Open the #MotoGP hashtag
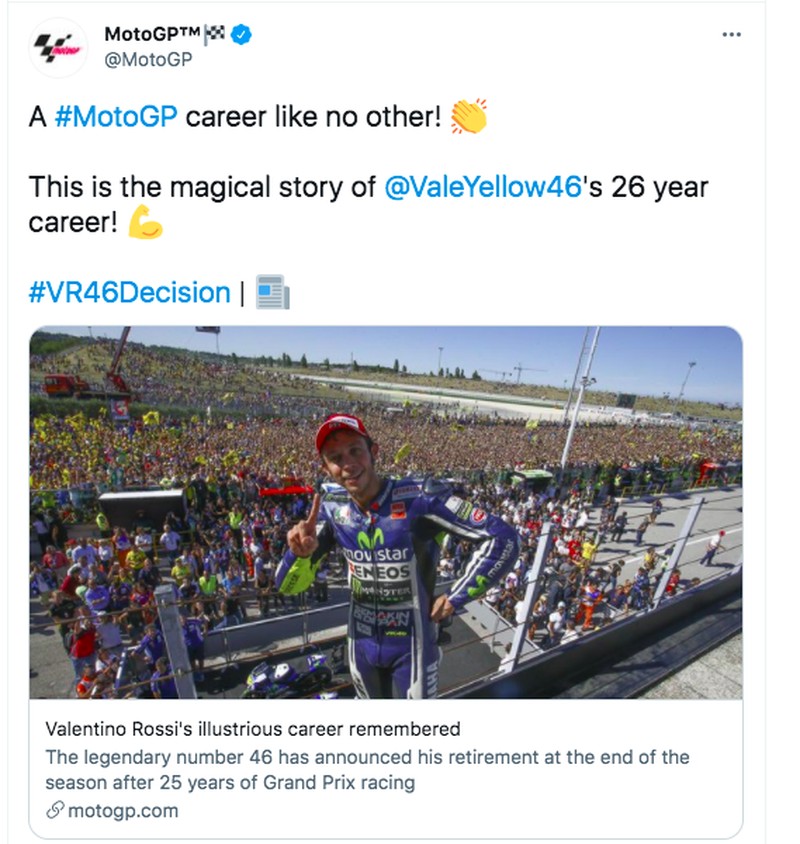800x844 pixels. click(117, 116)
